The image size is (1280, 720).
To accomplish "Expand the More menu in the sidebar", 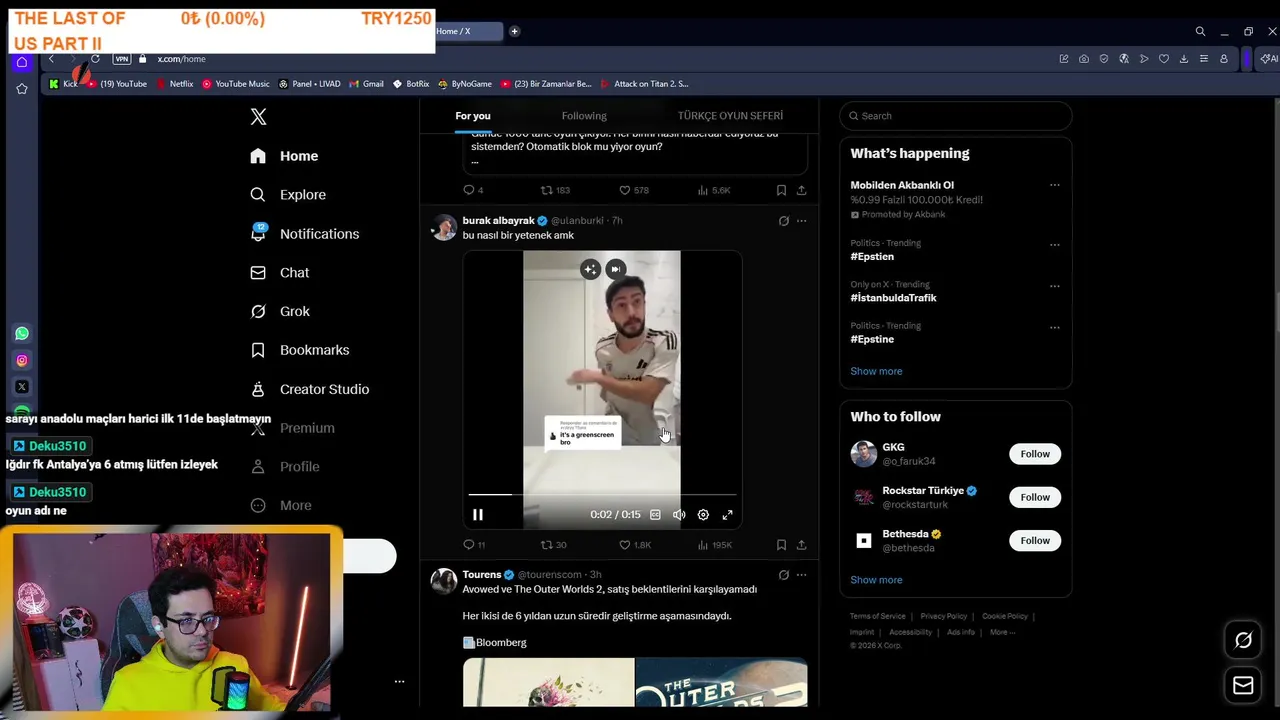I will (281, 506).
